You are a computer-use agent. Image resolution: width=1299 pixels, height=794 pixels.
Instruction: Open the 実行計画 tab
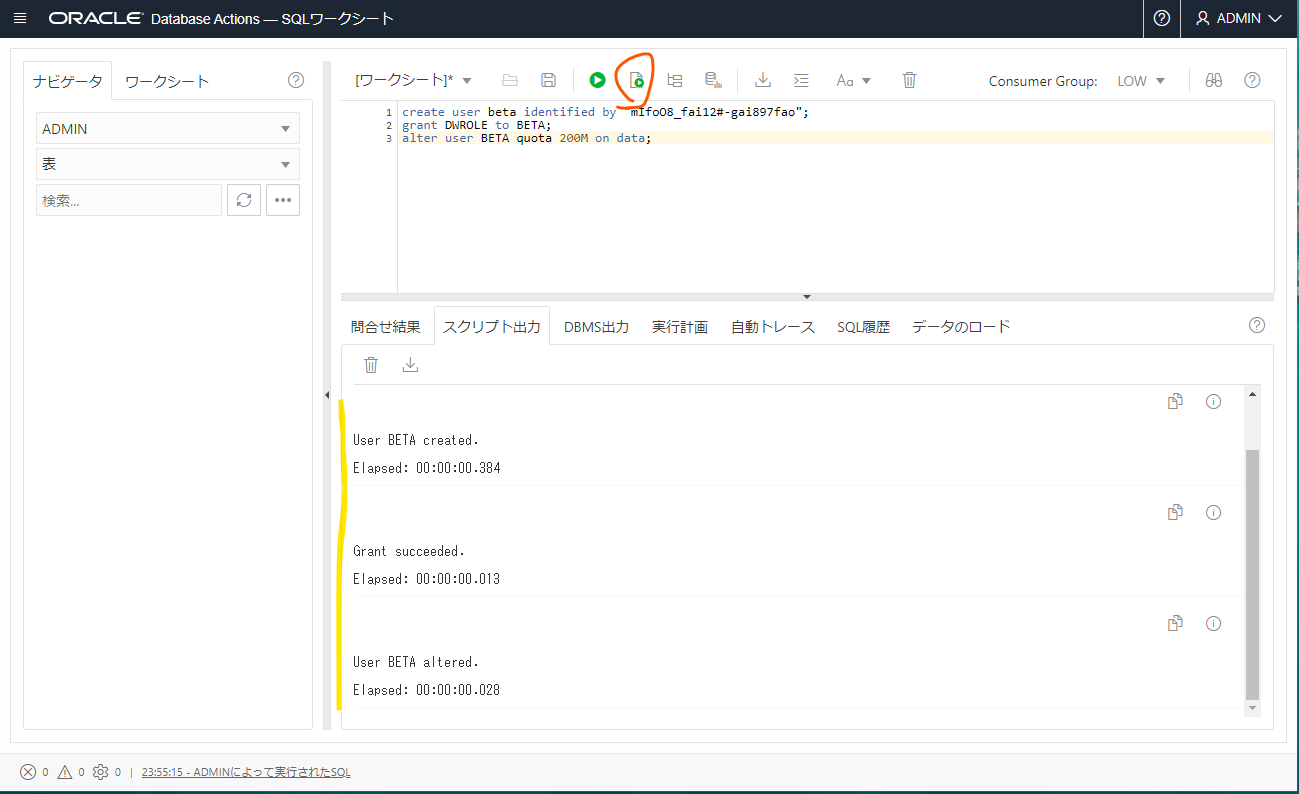click(x=680, y=326)
